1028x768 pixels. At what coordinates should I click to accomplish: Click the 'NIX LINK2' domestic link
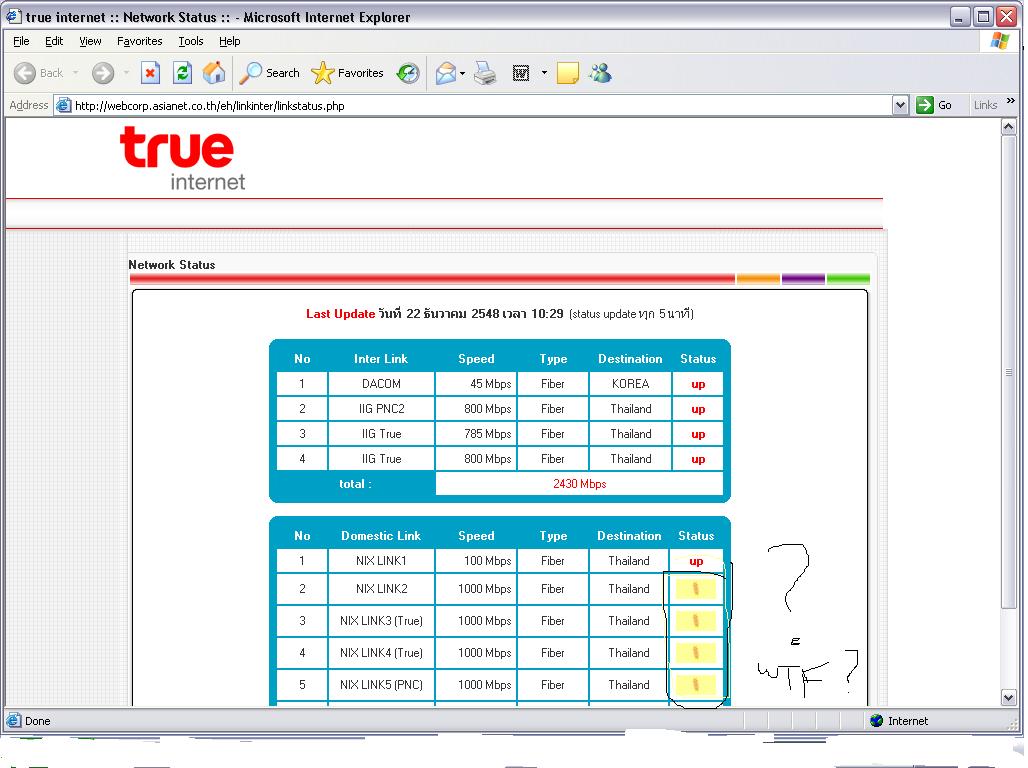pos(382,589)
